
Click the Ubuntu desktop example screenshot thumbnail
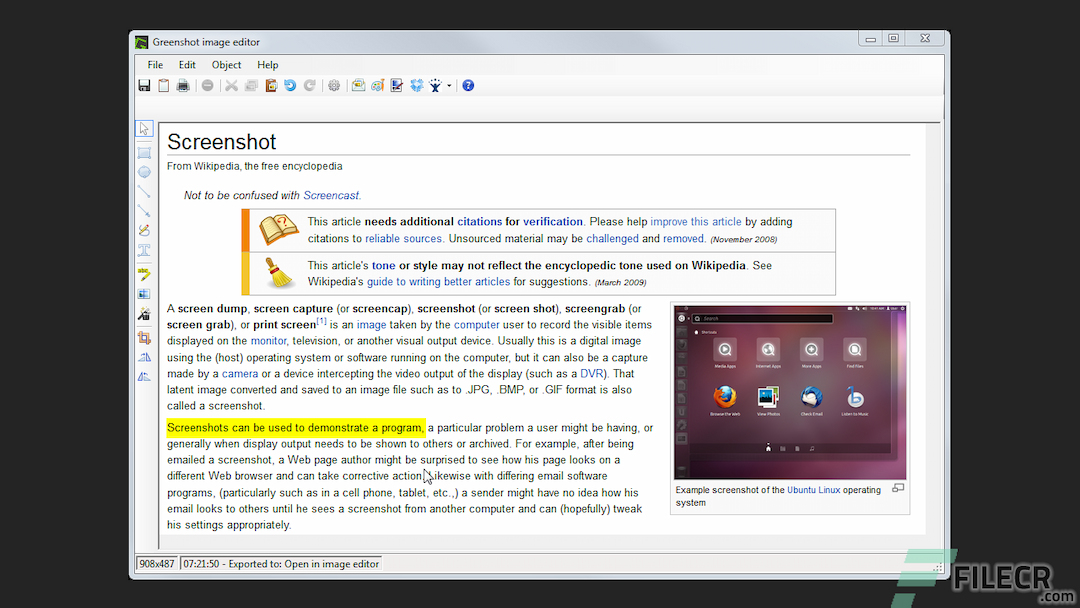[x=789, y=393]
